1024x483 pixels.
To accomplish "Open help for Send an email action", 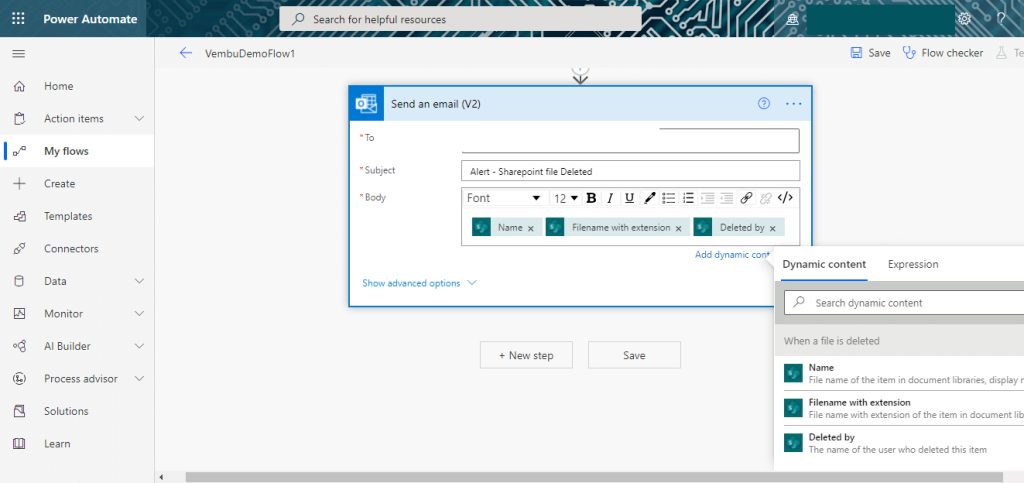I will tap(763, 103).
